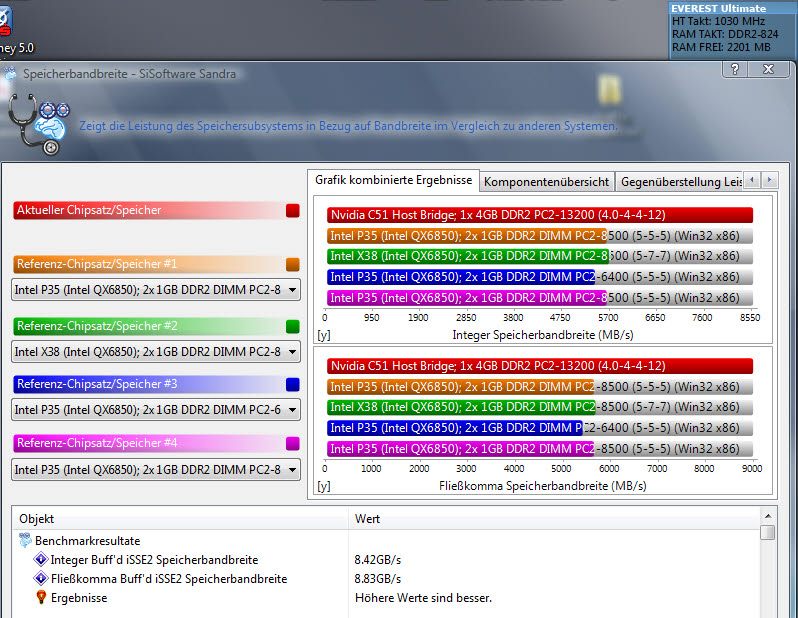Close the Speicherbandbreite window
The width and height of the screenshot is (798, 618).
pyautogui.click(x=768, y=69)
